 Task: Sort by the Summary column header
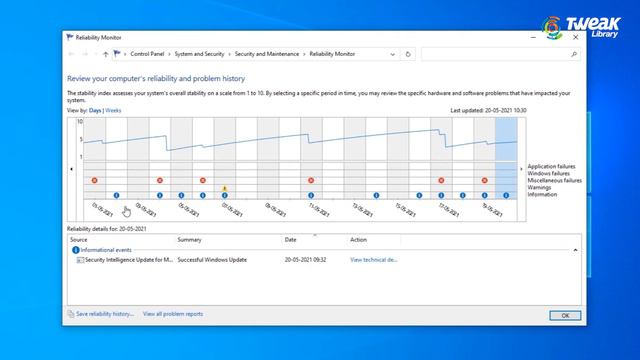pos(189,240)
